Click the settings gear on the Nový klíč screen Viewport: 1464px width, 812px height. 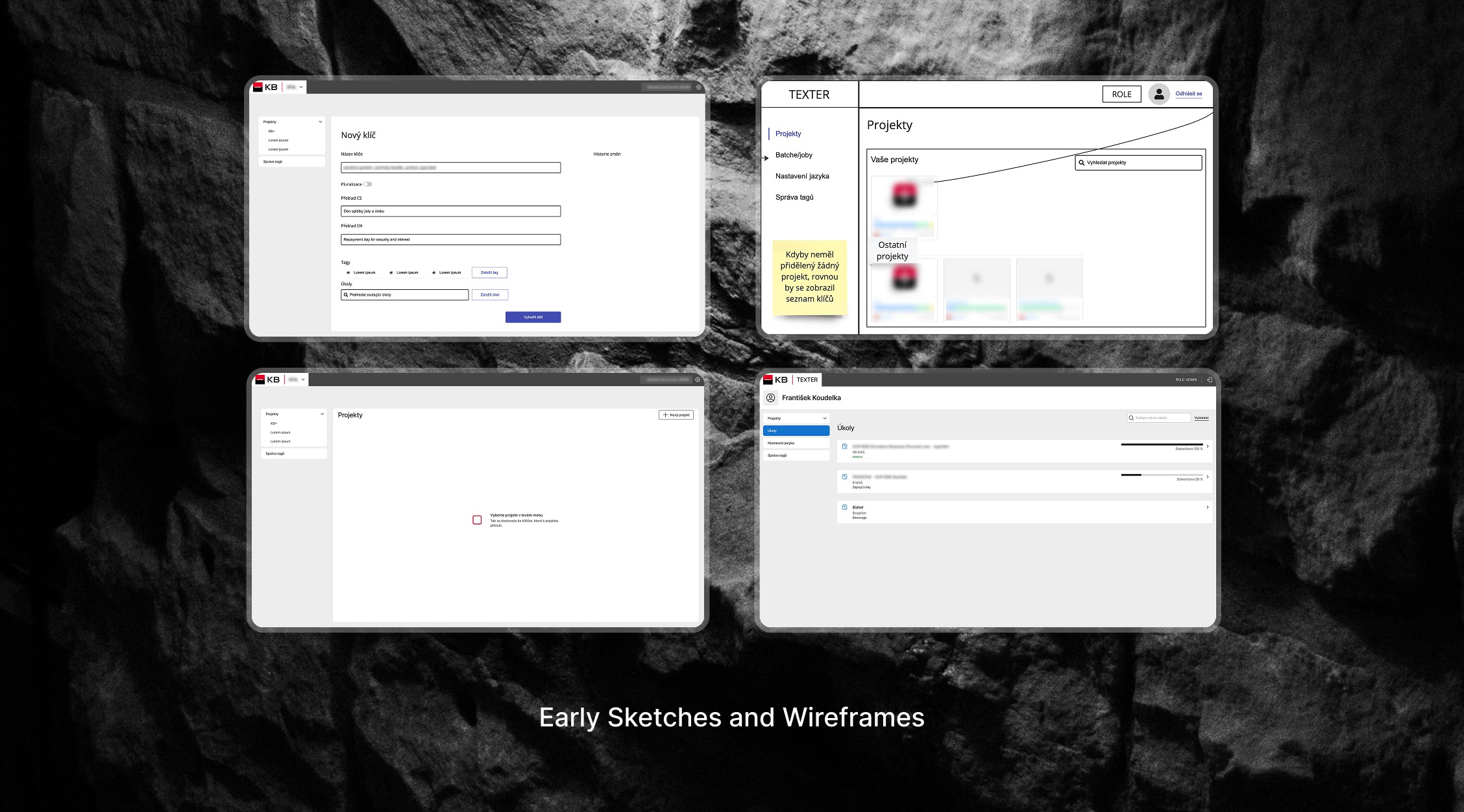698,87
